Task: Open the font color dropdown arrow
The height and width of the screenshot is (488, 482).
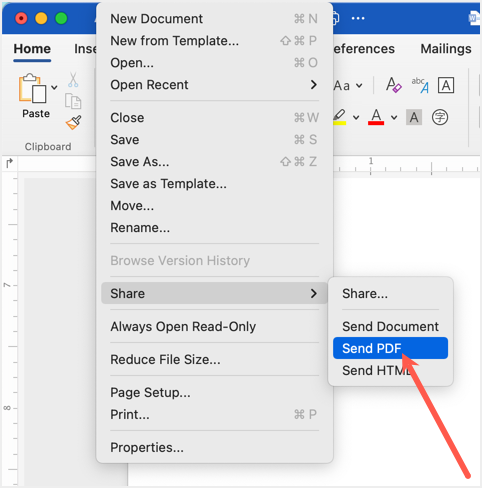Action: [394, 117]
